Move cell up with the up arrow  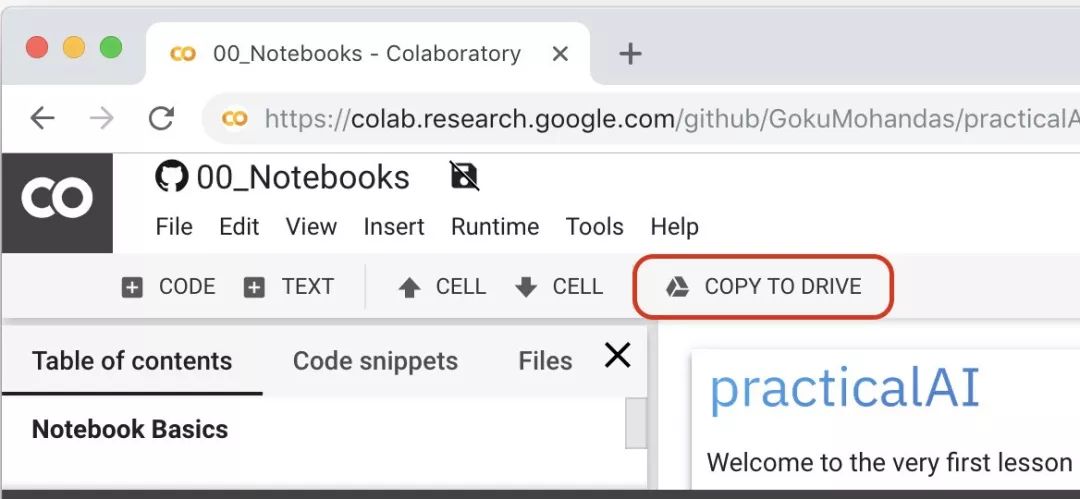click(x=409, y=288)
